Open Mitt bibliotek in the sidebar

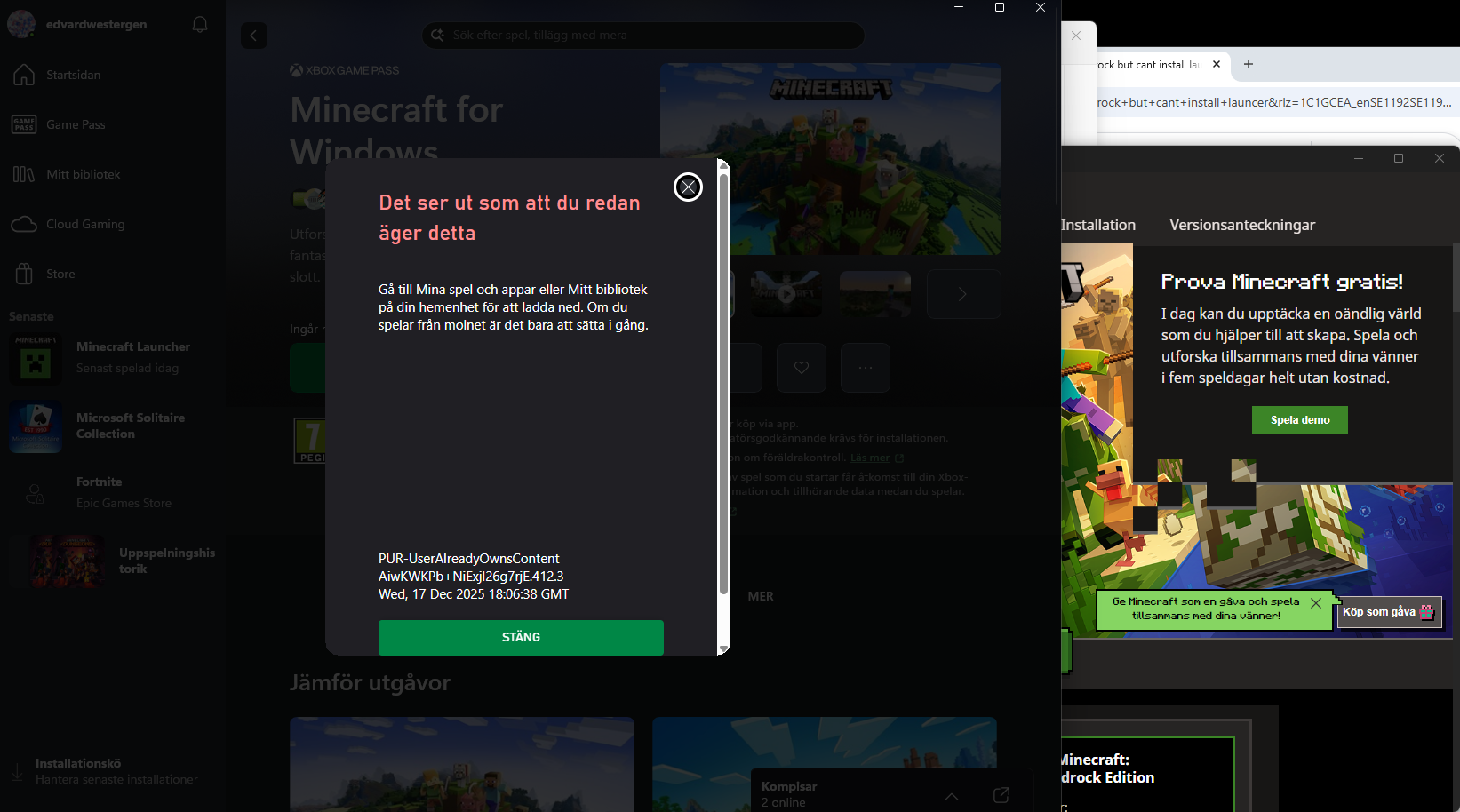point(112,174)
